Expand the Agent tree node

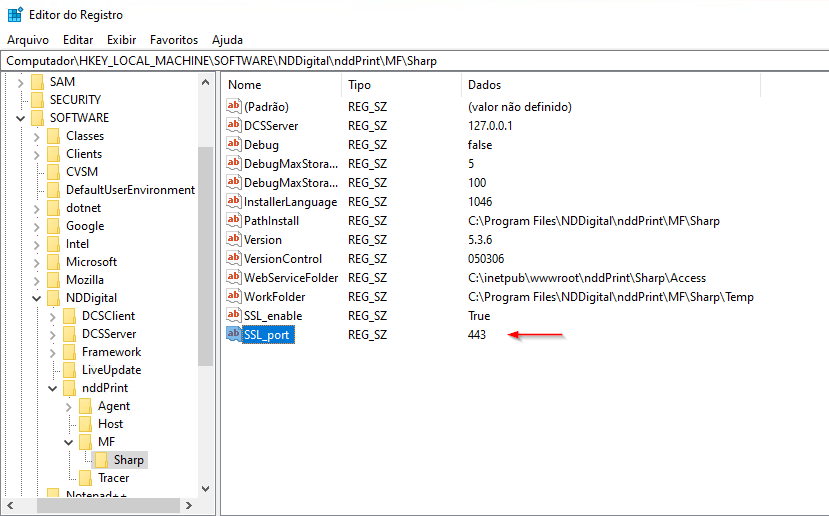click(69, 406)
